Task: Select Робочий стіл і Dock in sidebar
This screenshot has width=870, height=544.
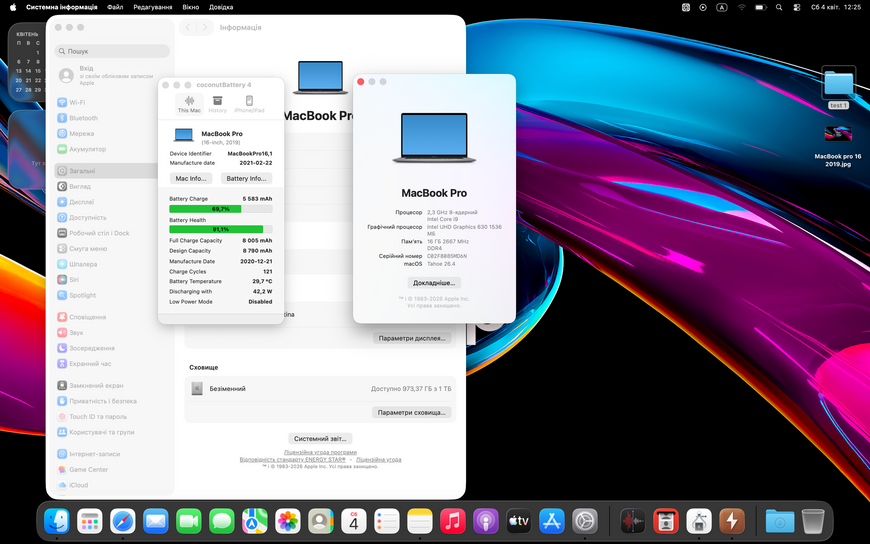Action: (x=107, y=233)
